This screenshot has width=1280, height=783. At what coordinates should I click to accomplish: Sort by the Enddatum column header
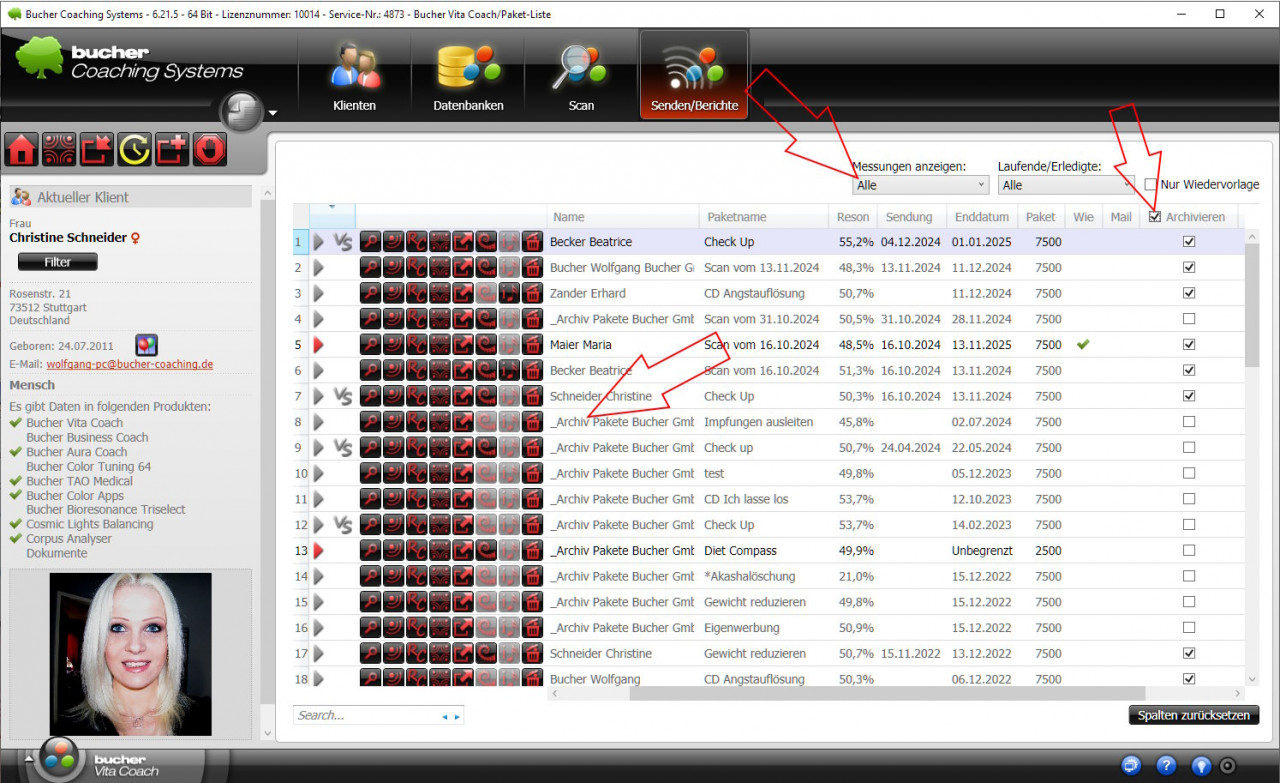(982, 217)
